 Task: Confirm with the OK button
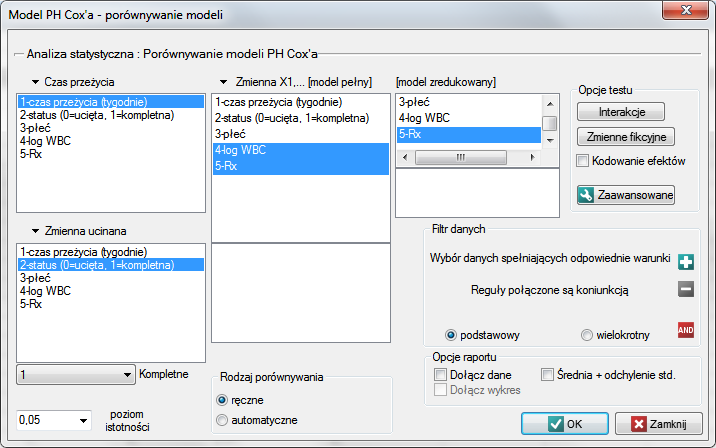565,423
